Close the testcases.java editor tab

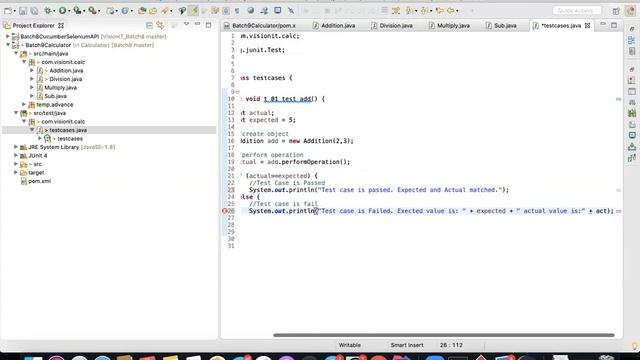click(588, 25)
